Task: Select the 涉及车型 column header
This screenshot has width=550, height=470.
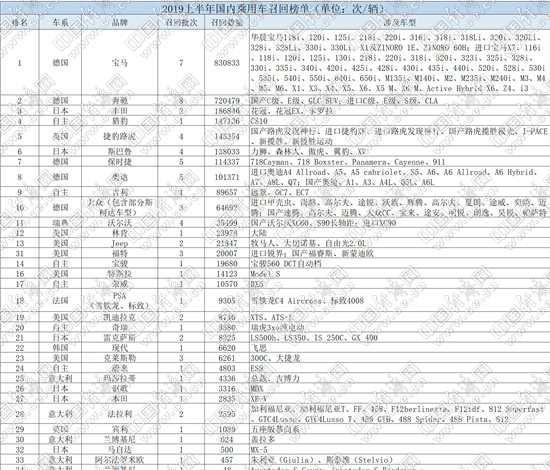Action: 400,23
